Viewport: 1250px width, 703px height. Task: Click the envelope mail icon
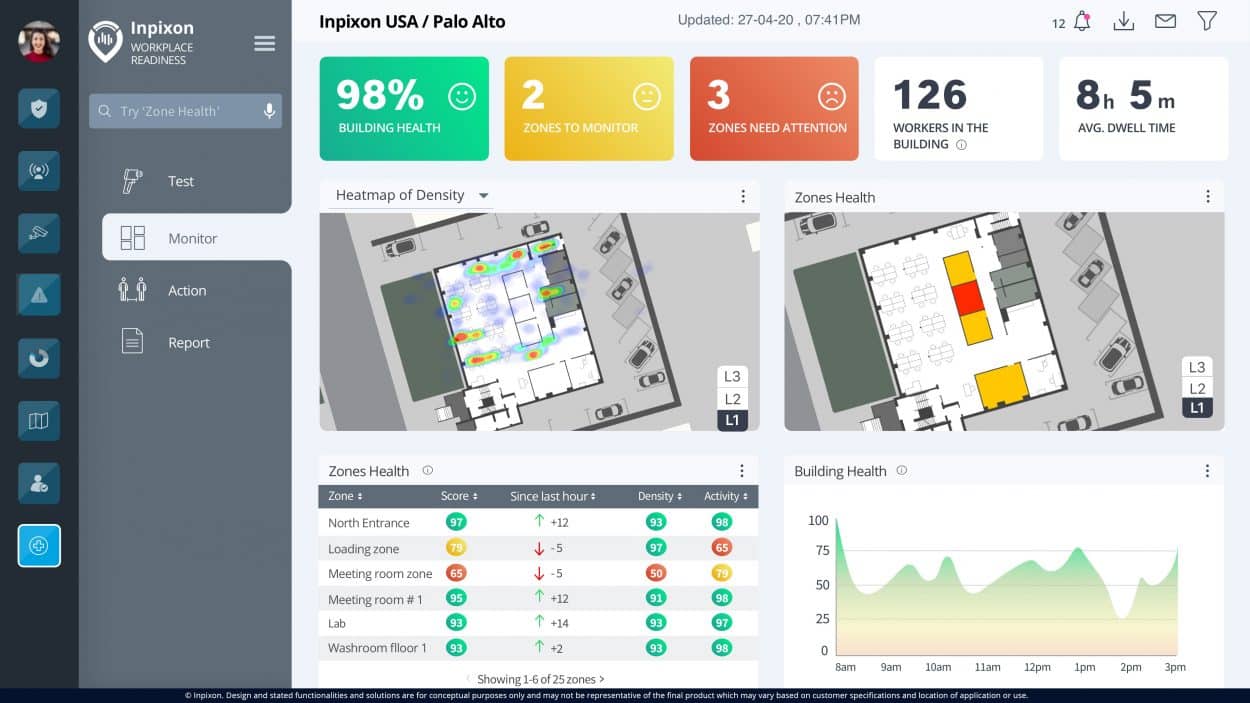click(1165, 21)
